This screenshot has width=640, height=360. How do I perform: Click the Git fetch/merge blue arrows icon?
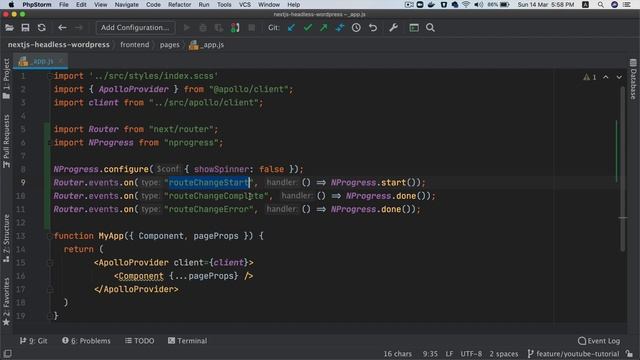(340, 28)
